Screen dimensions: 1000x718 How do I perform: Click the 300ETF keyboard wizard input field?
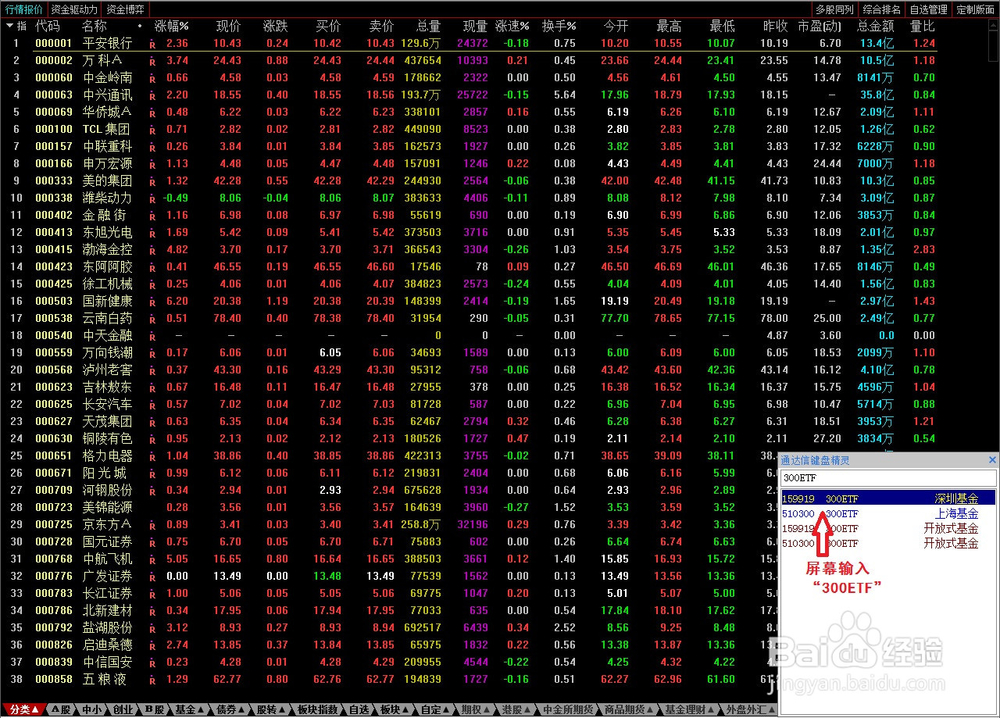[888, 478]
